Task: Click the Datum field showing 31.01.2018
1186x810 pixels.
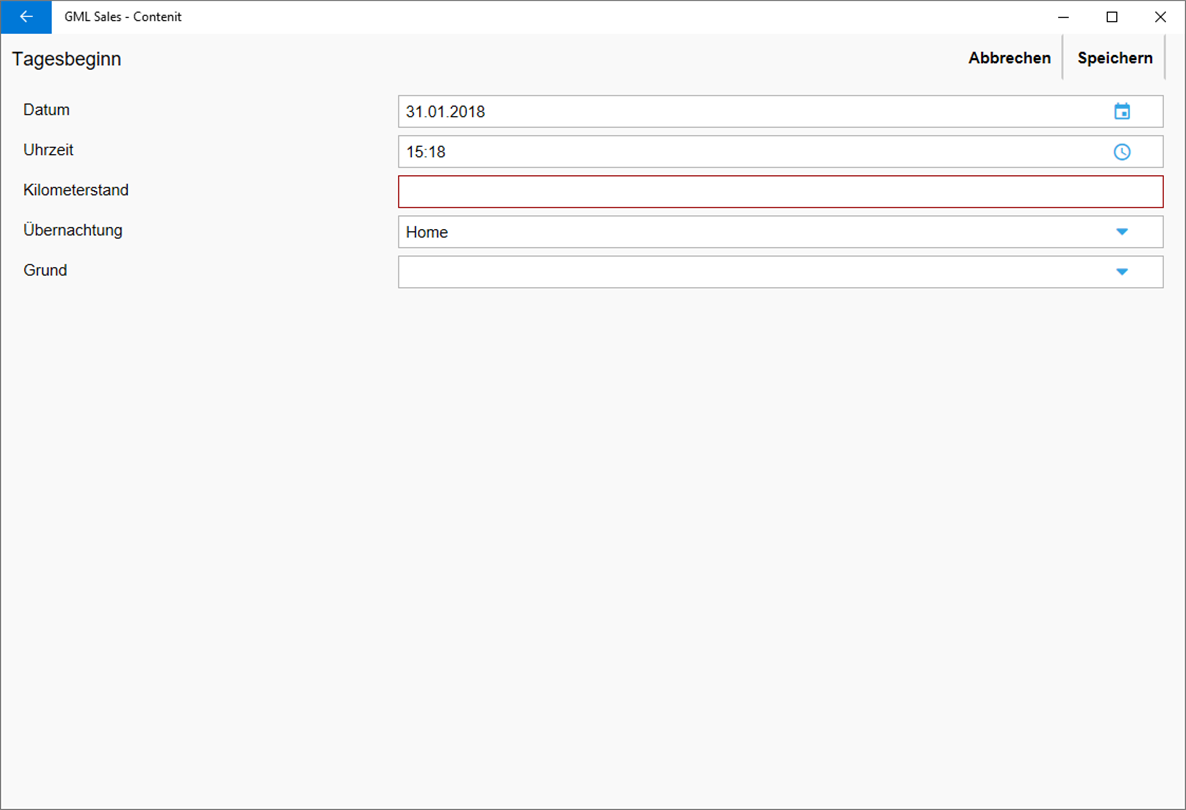Action: click(781, 112)
